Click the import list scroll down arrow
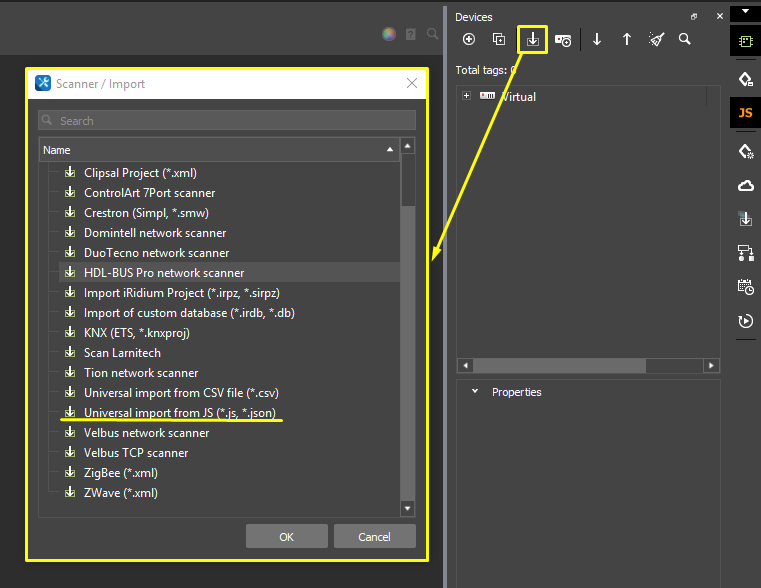 pos(407,509)
